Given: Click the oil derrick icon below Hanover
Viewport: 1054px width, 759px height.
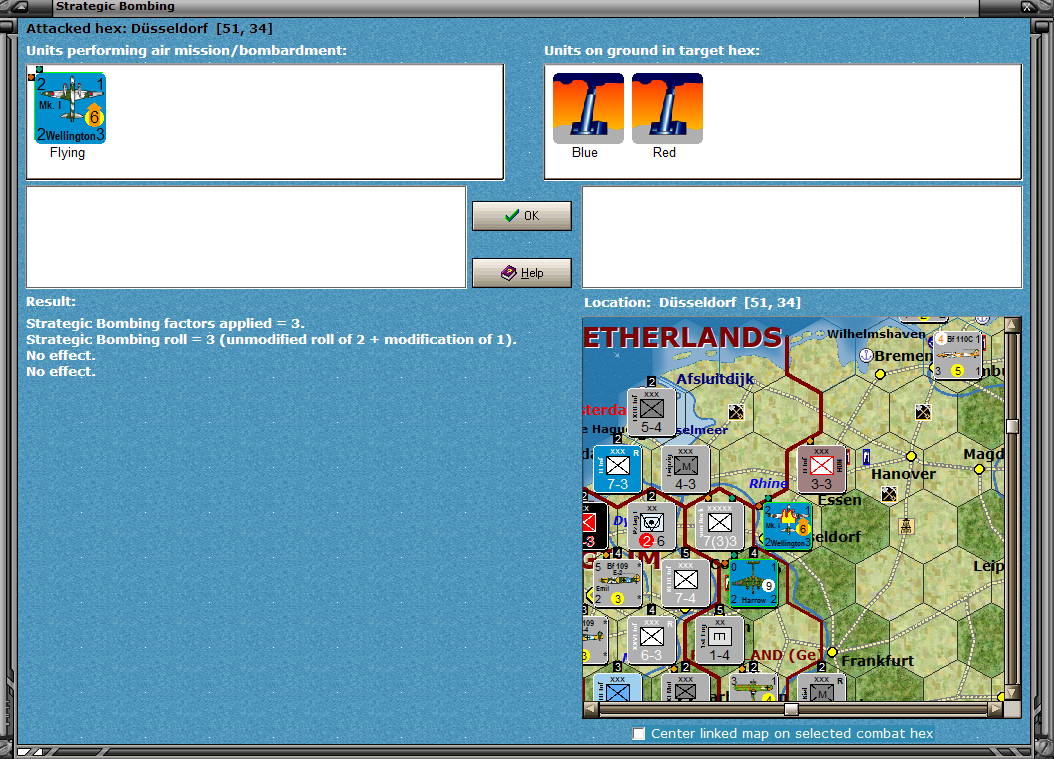Looking at the screenshot, I should 906,526.
